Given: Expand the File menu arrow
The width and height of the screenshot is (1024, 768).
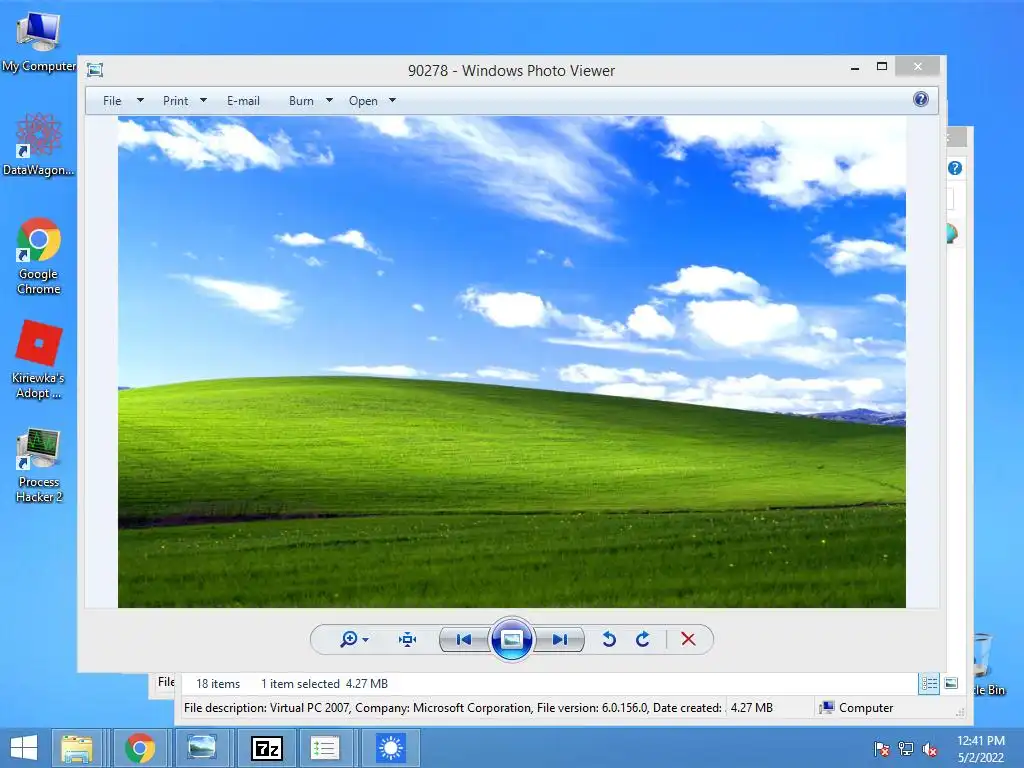Looking at the screenshot, I should coord(140,101).
